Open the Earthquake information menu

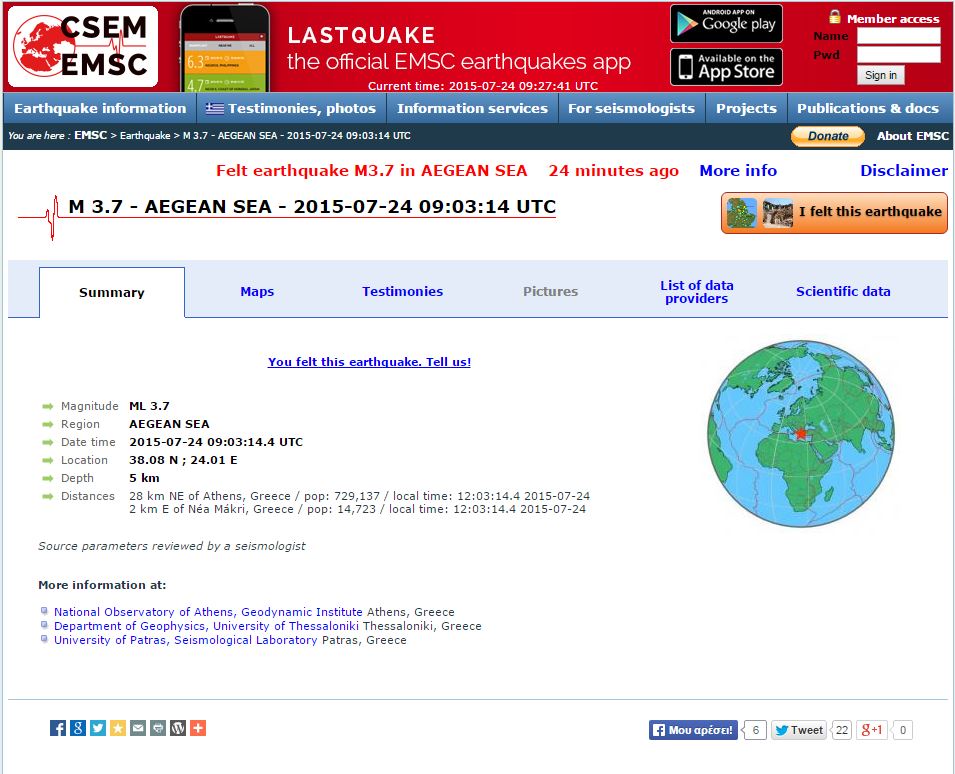(100, 108)
